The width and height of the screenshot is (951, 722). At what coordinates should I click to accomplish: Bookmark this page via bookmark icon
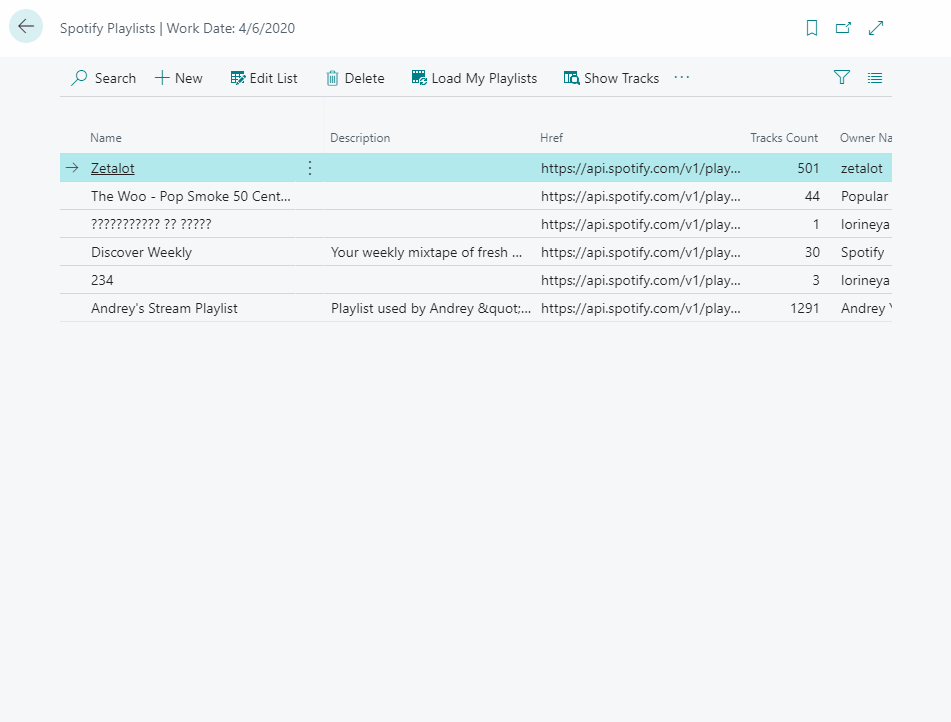coord(812,28)
